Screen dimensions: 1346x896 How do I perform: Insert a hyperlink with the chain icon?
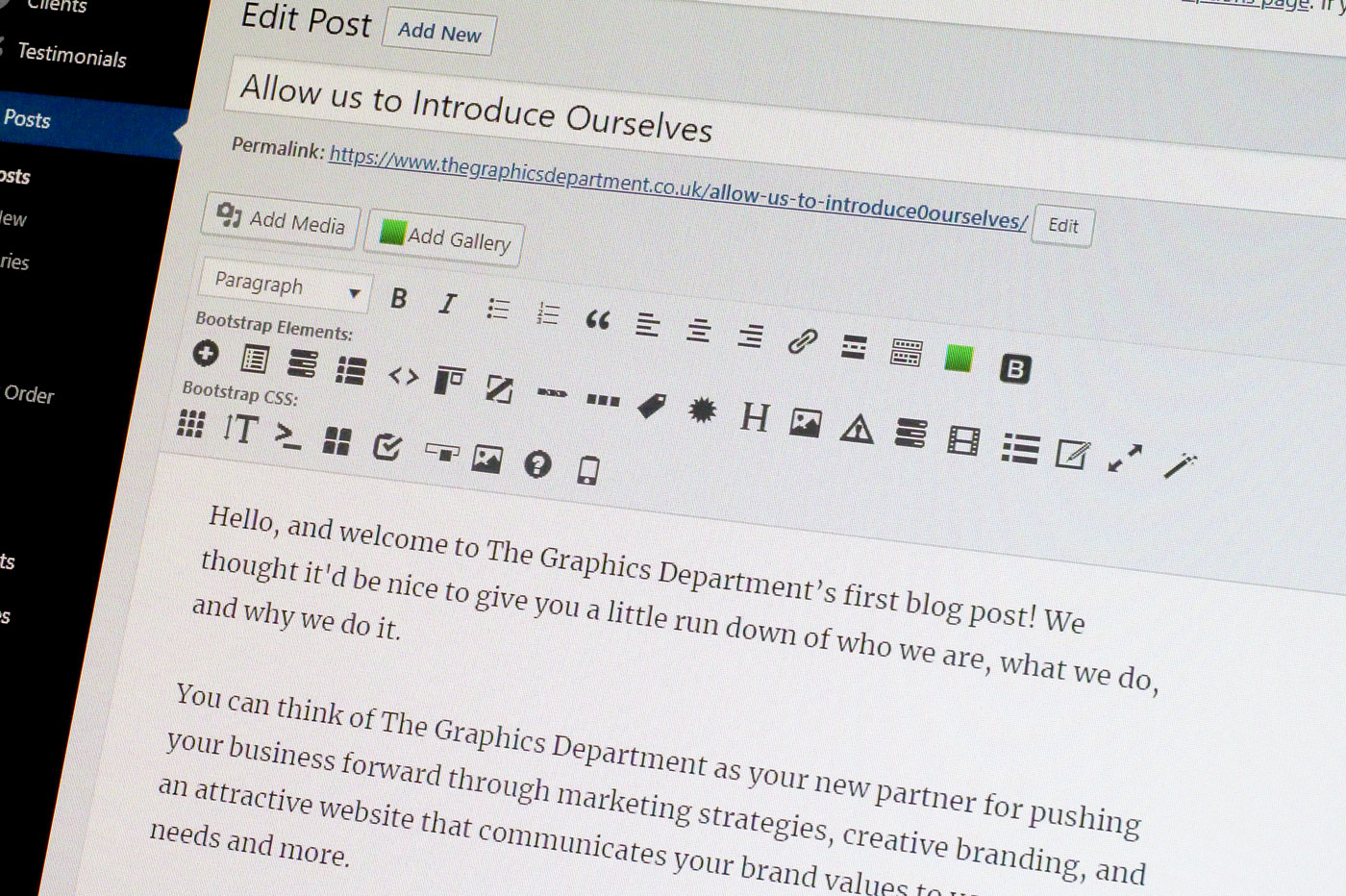point(802,341)
